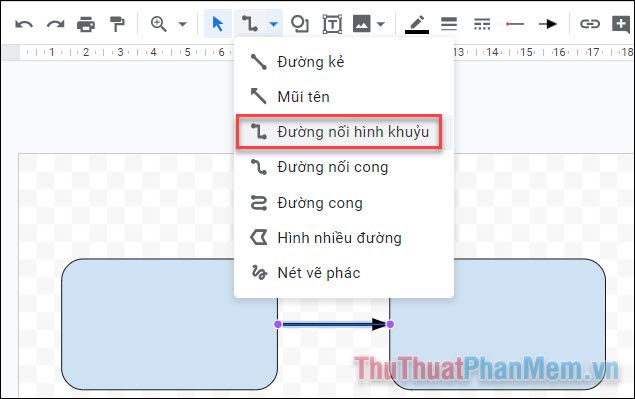
Task: Collapse the line tool dropdown arrow
Action: (274, 24)
